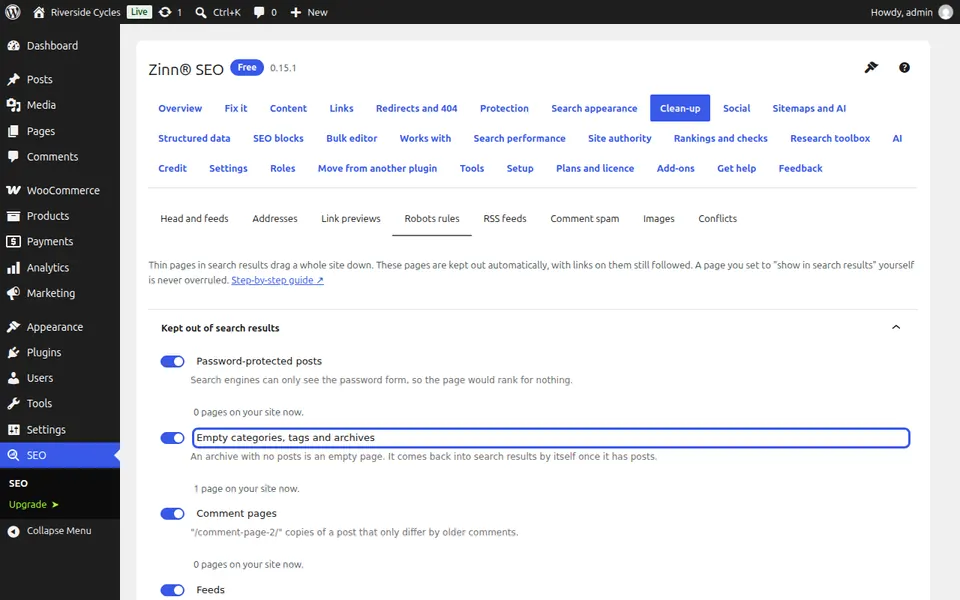Screen dimensions: 960x600
Task: Click the updates refresh icon
Action: coord(165,12)
